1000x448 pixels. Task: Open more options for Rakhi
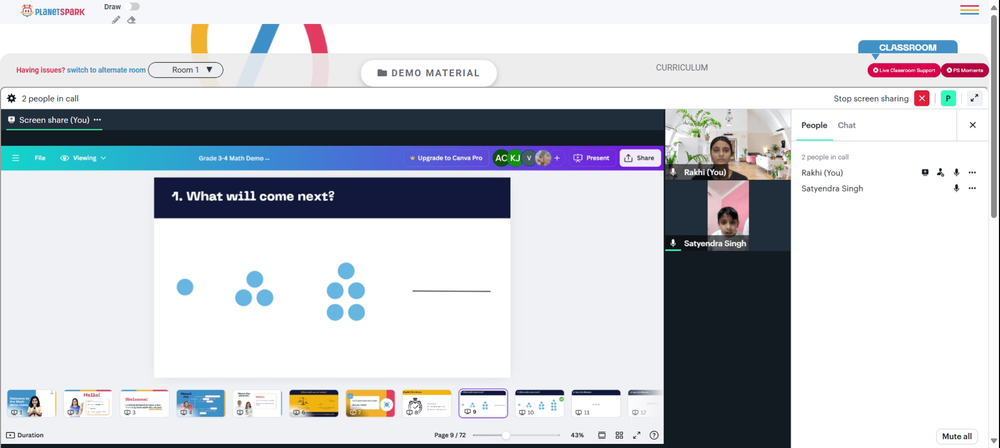click(972, 172)
